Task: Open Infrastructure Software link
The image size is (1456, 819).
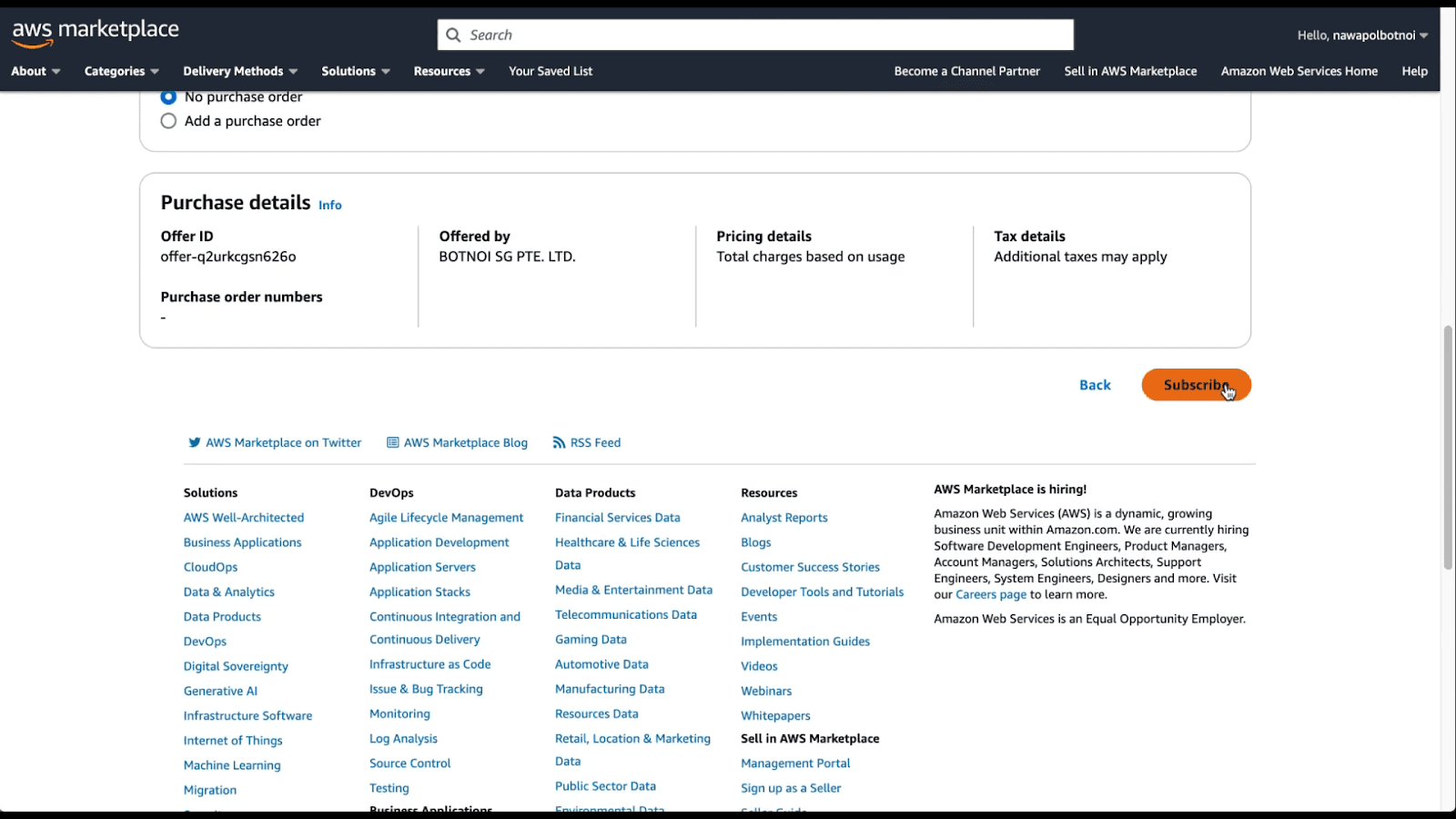Action: pos(248,715)
